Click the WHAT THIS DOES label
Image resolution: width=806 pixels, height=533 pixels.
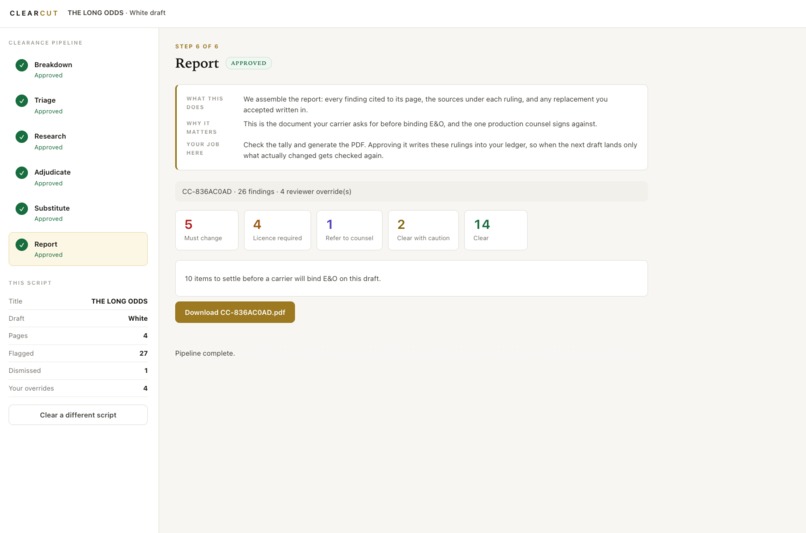coord(205,103)
